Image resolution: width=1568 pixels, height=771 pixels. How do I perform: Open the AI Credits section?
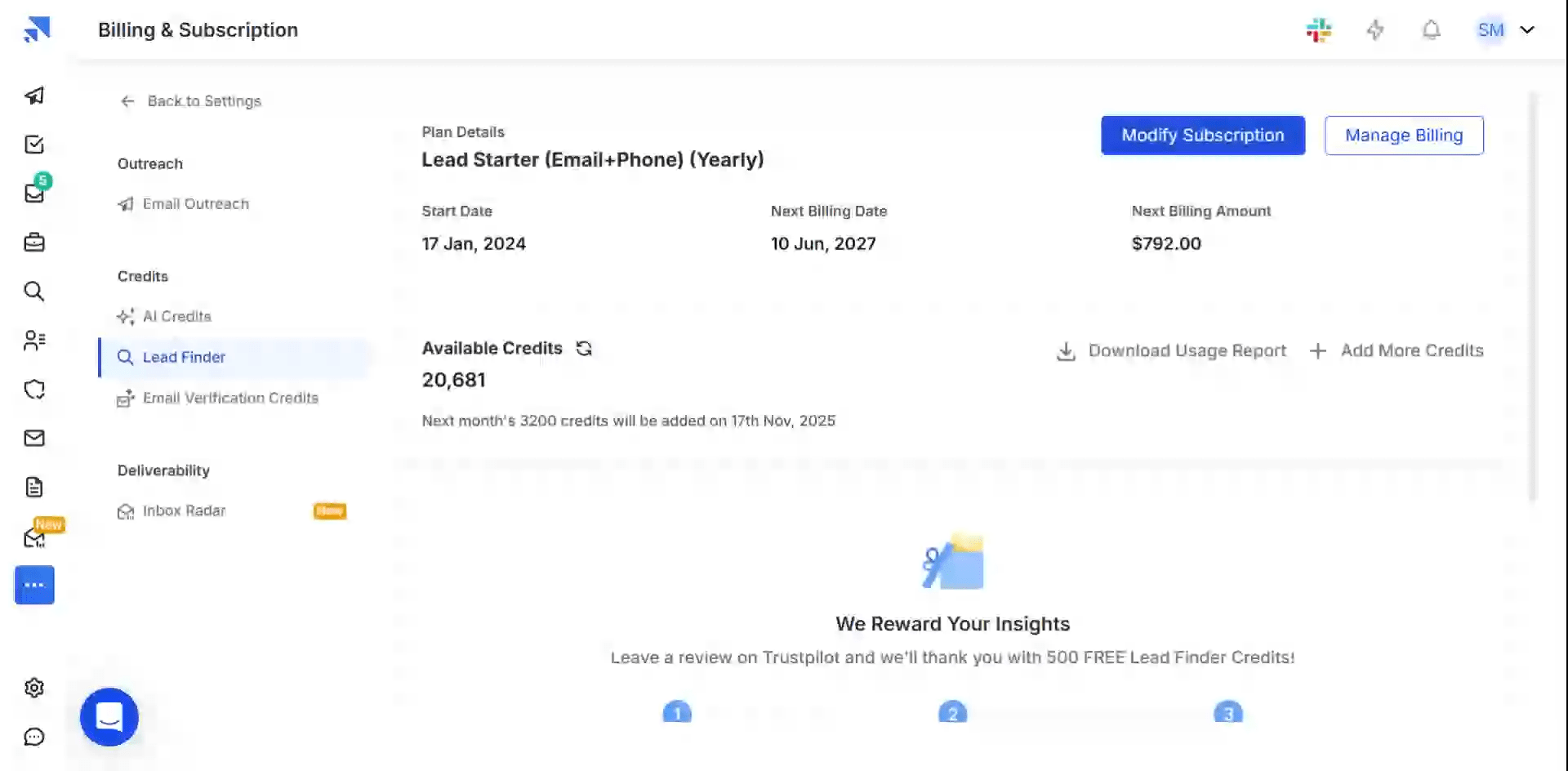coord(164,317)
